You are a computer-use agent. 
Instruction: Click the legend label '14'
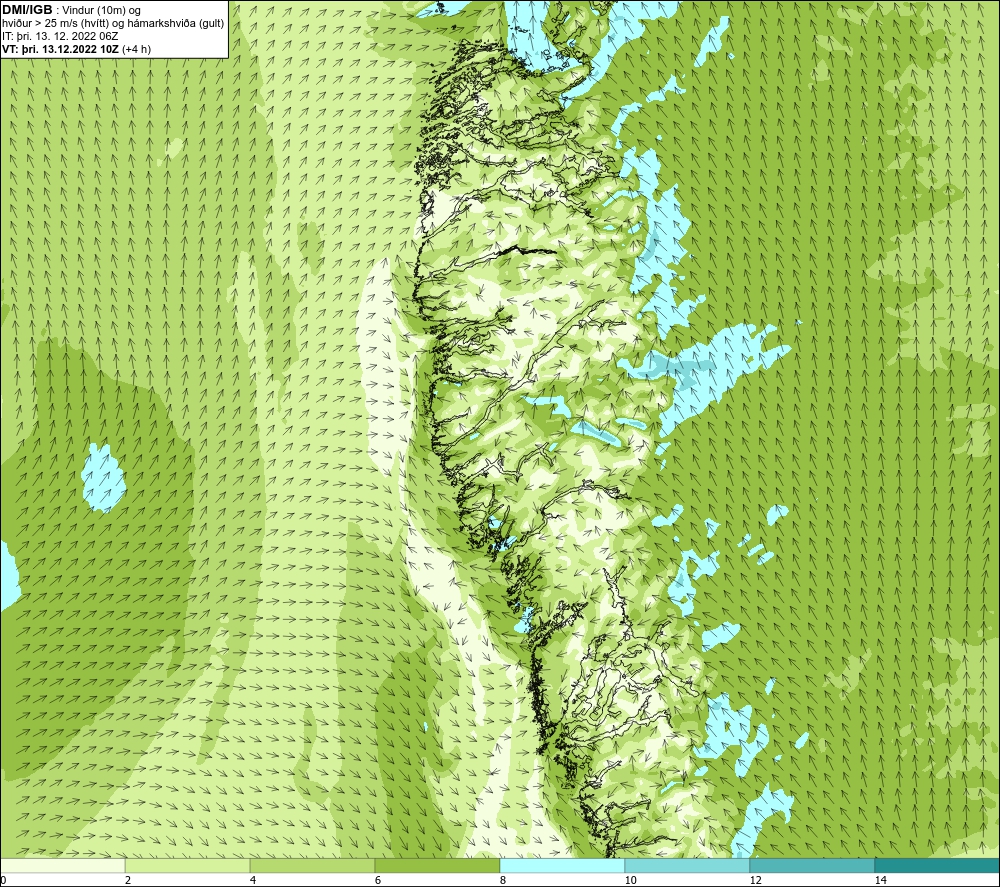pos(880,880)
